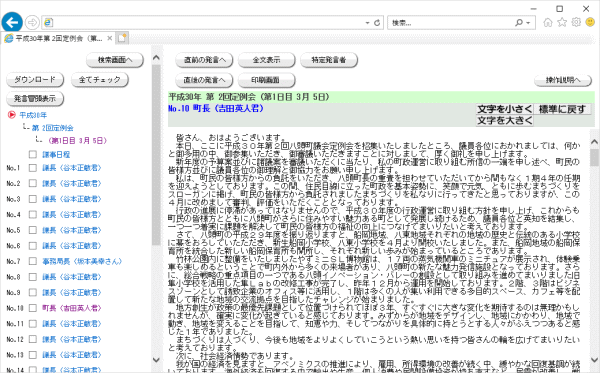Click 文字を大きく to enlarge text
Image resolution: width=600 pixels, height=373 pixels.
(504, 121)
